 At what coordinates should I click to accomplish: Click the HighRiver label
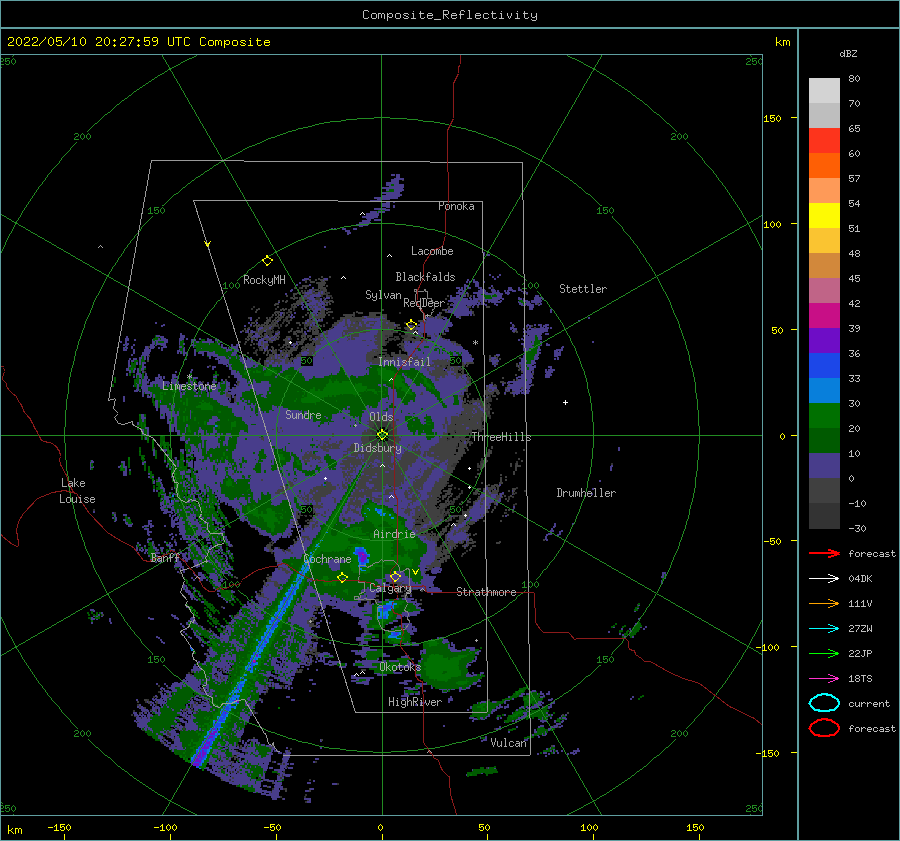(415, 702)
